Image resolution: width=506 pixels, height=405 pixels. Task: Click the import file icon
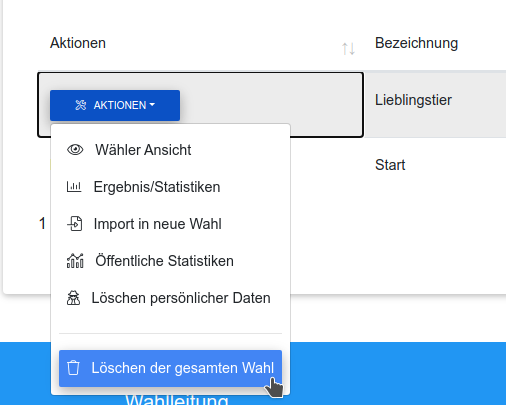point(75,224)
